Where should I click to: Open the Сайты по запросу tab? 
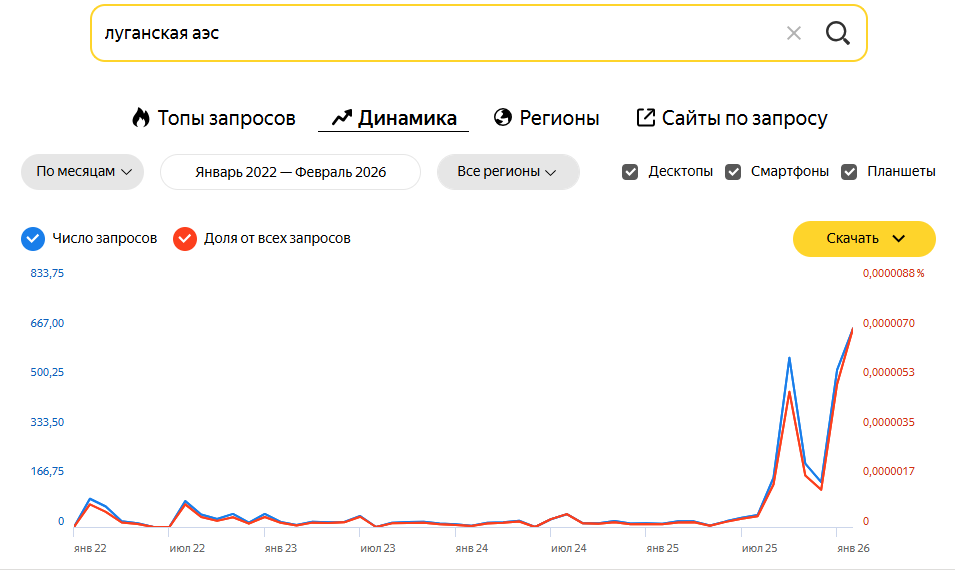click(x=744, y=118)
